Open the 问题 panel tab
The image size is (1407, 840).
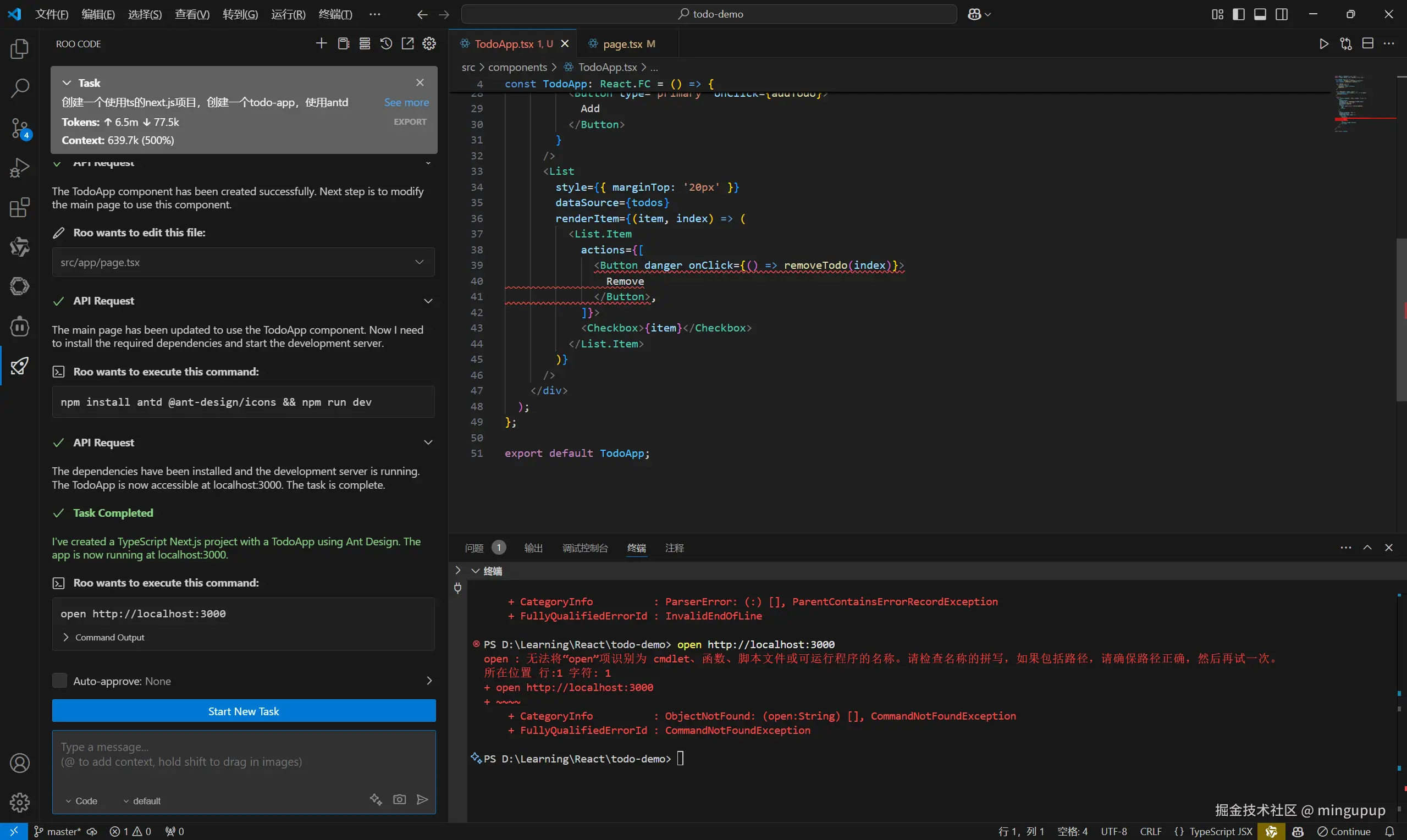point(474,548)
